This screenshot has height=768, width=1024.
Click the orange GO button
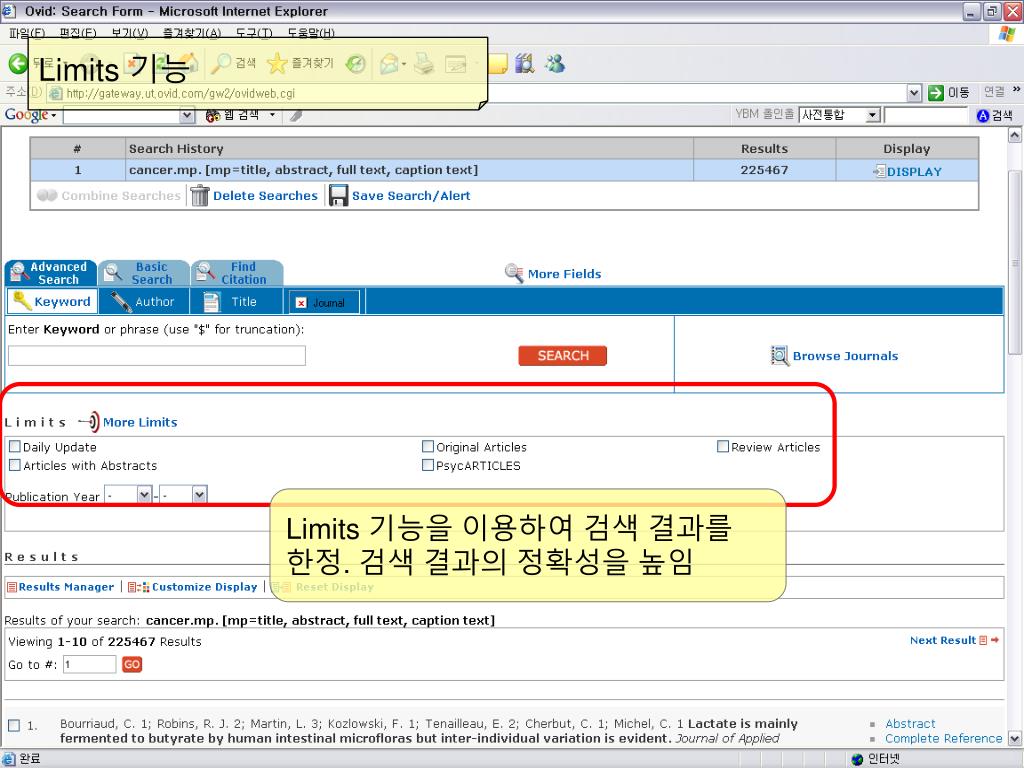pos(132,665)
